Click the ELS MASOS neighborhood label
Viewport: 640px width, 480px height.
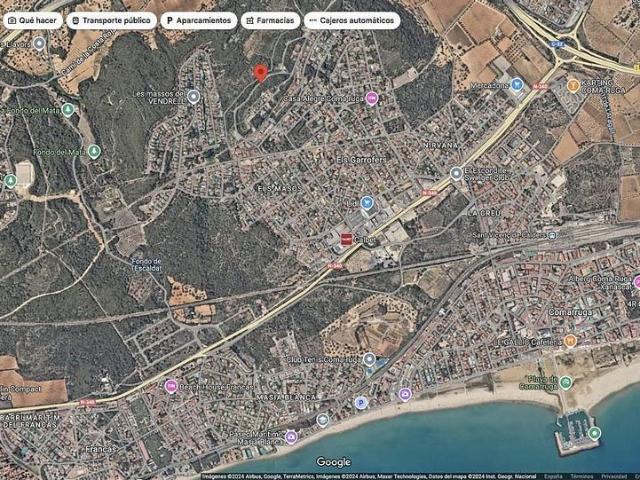pyautogui.click(x=280, y=189)
